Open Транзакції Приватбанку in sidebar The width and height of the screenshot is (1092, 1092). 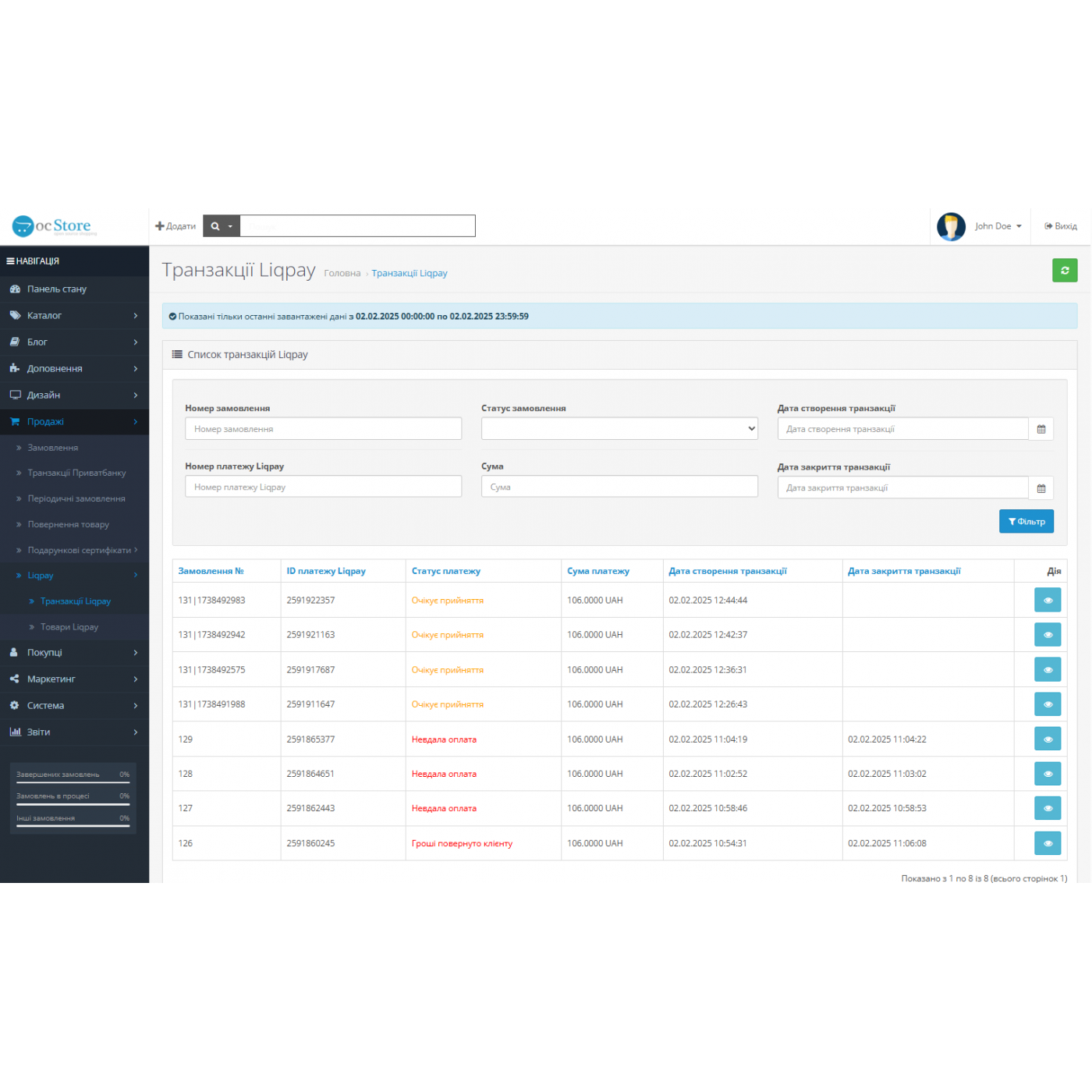(x=76, y=473)
